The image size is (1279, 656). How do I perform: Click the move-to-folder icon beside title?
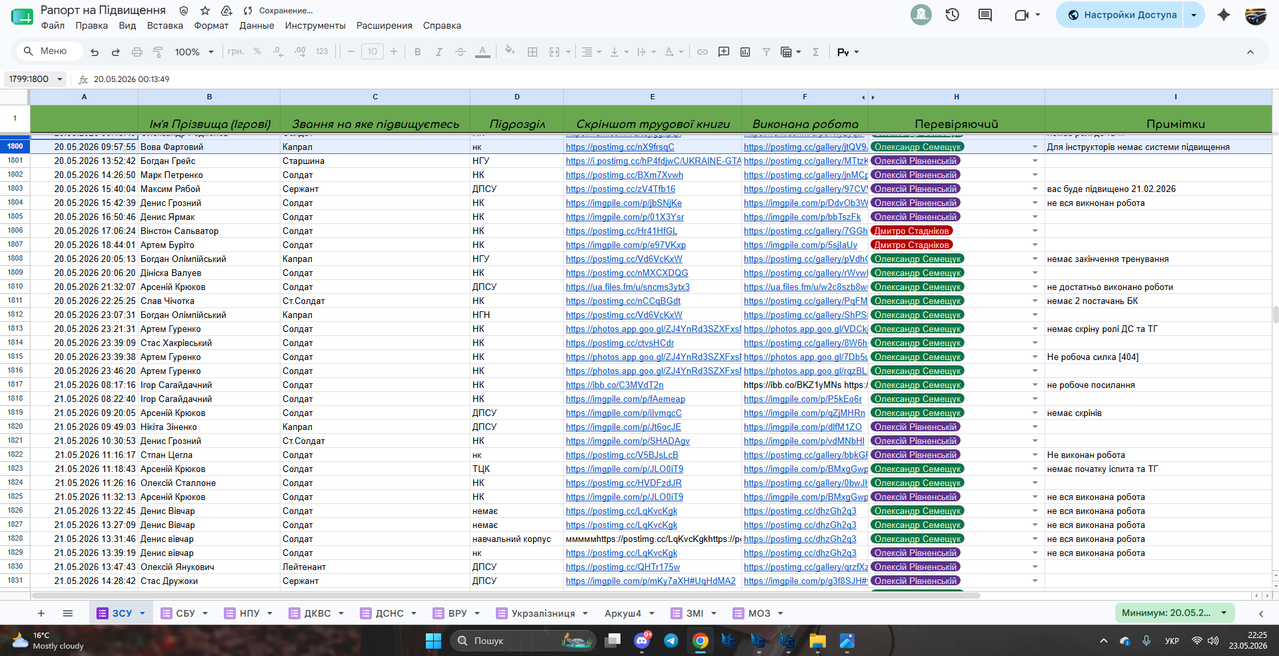tap(226, 9)
